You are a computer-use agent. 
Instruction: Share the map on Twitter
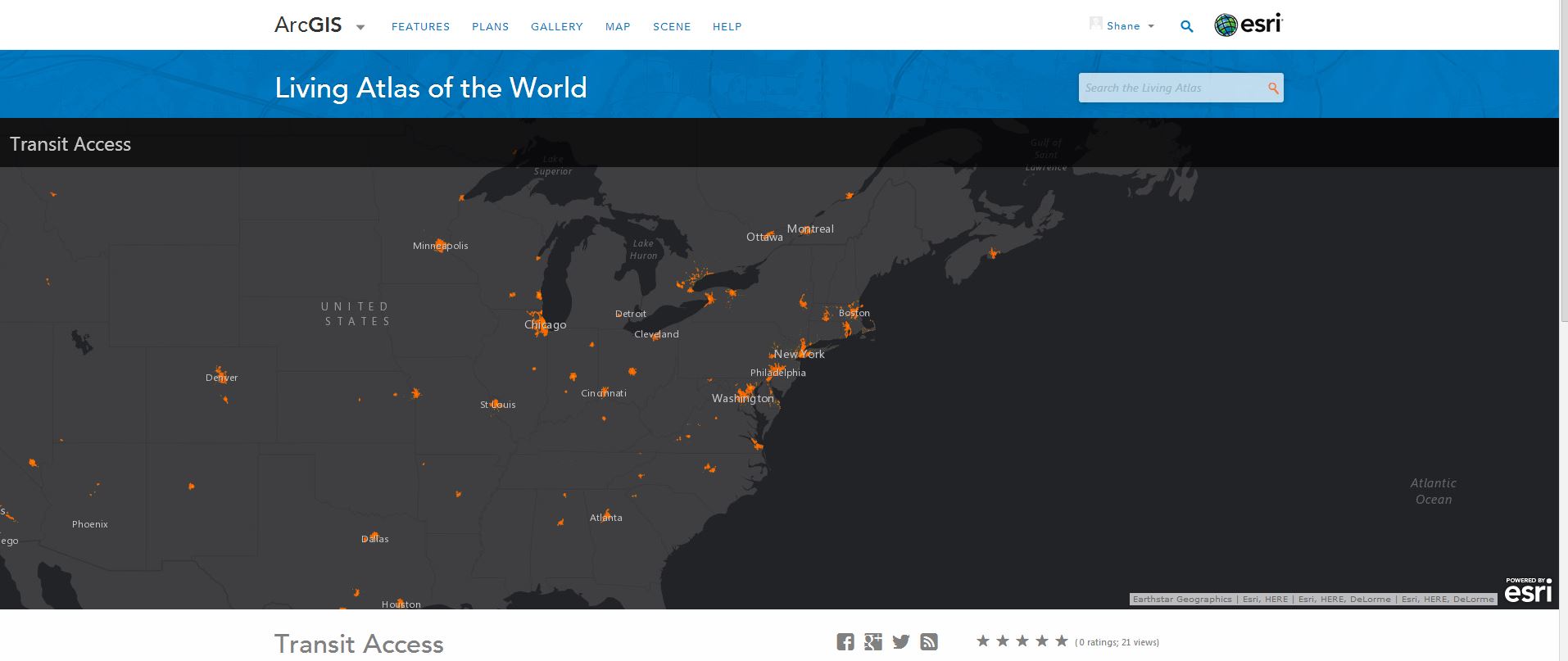pos(901,642)
